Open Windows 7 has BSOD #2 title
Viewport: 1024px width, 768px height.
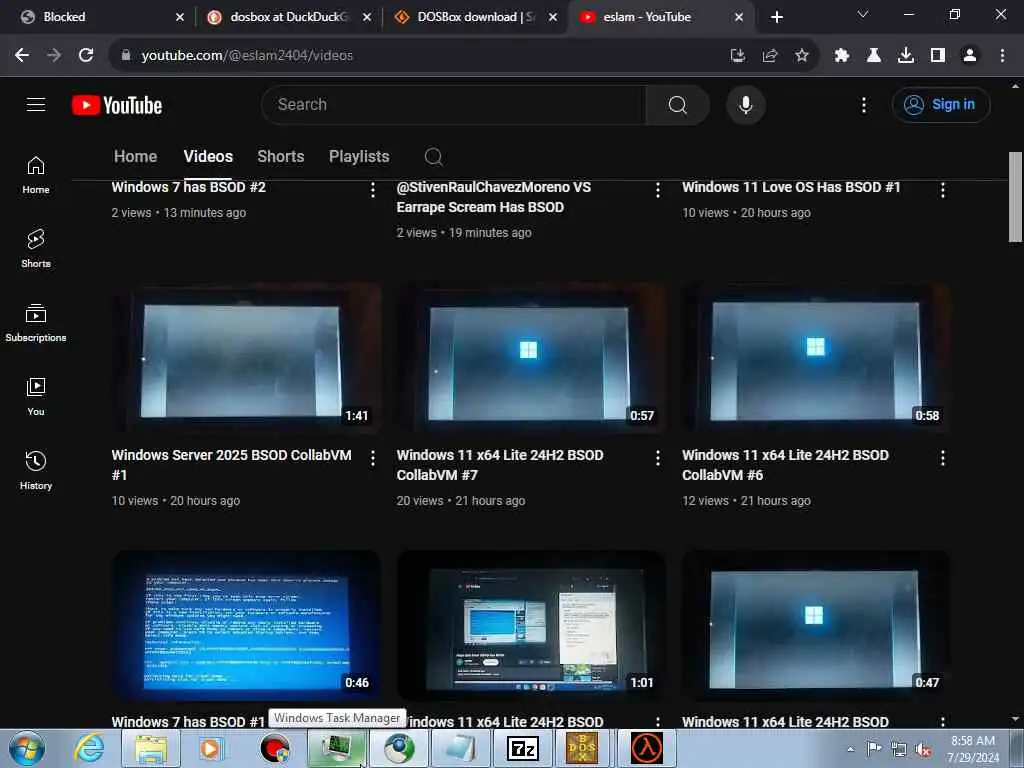pos(189,187)
